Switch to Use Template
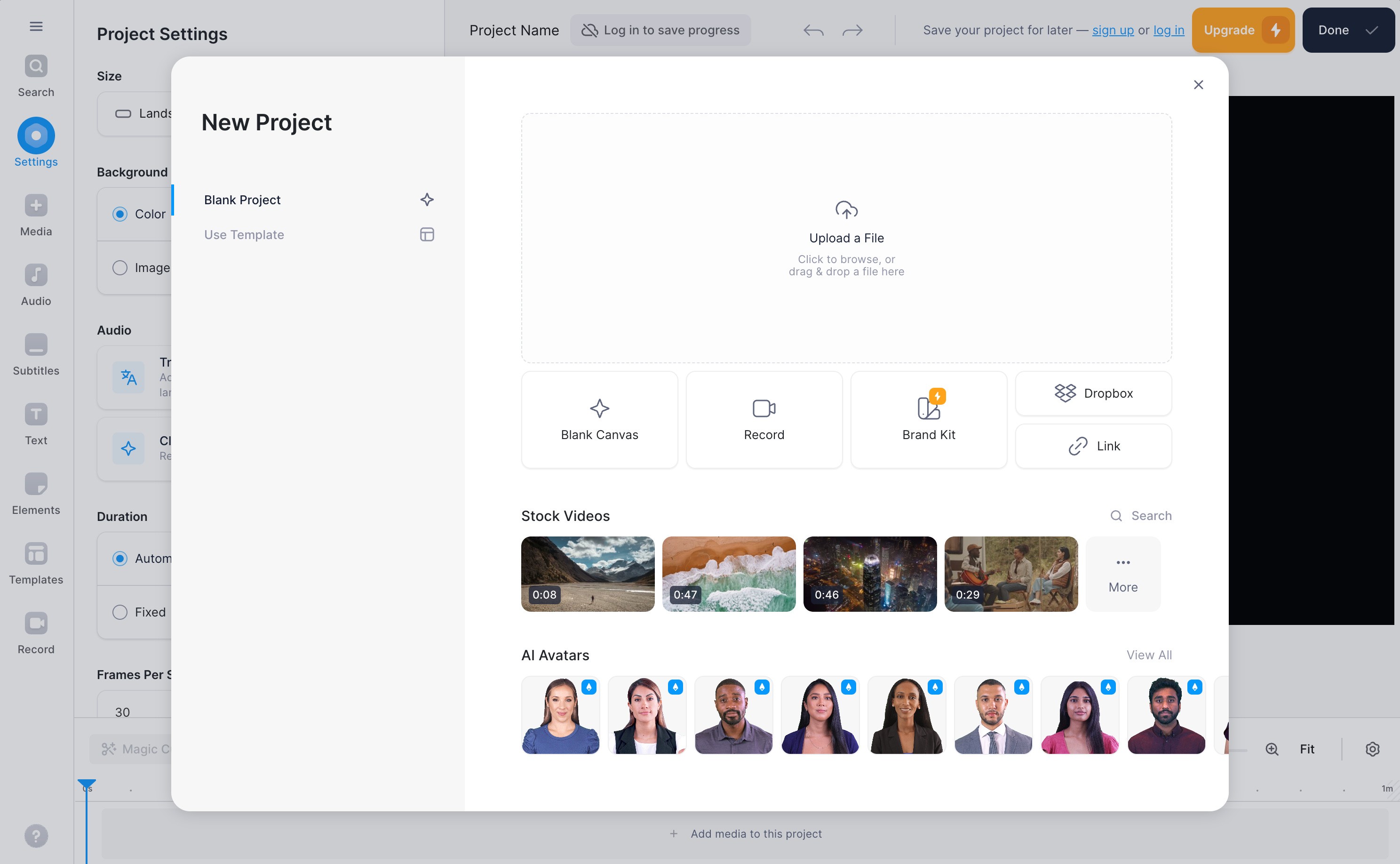1400x864 pixels. tap(244, 234)
